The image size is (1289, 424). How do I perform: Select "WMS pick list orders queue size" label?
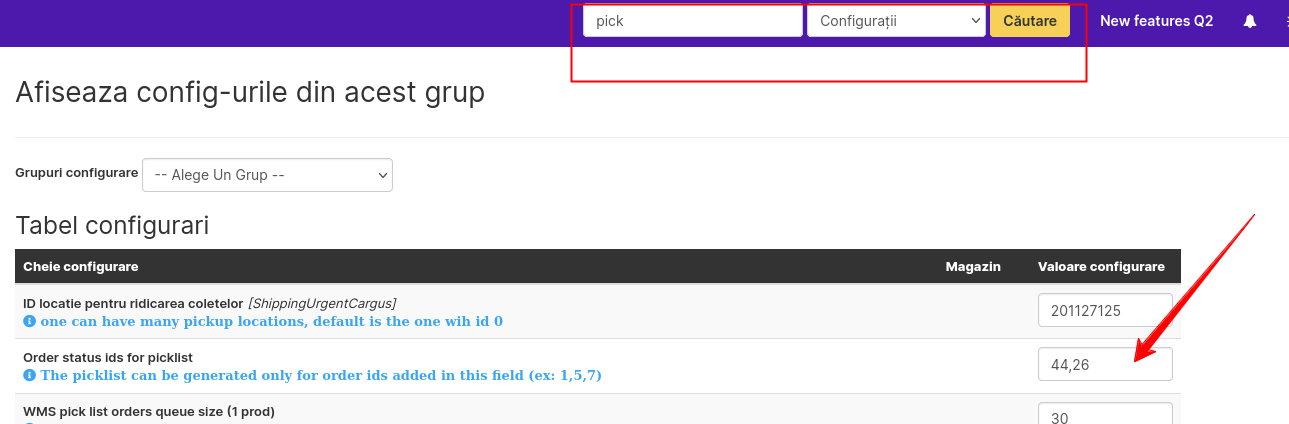(x=149, y=411)
